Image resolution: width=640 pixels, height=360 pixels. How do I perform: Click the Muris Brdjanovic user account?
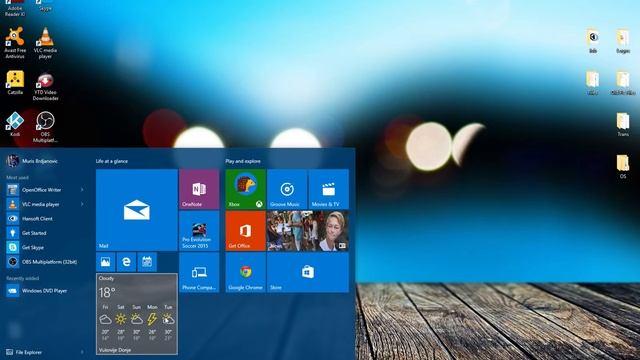[33, 161]
